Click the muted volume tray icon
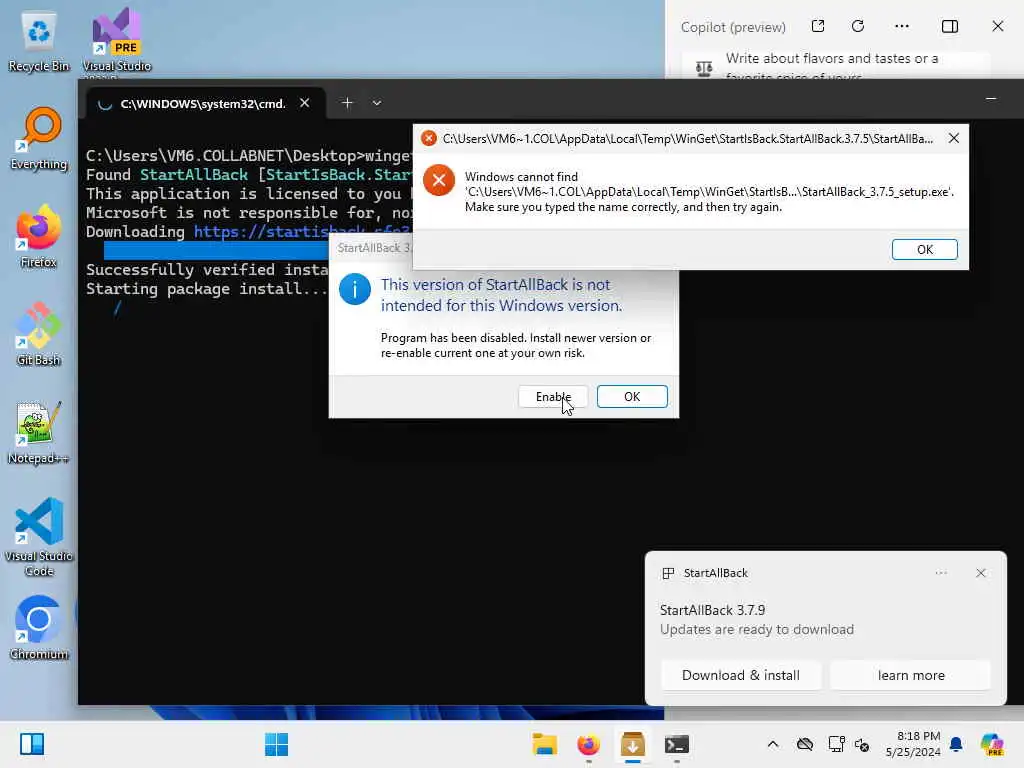 point(862,744)
